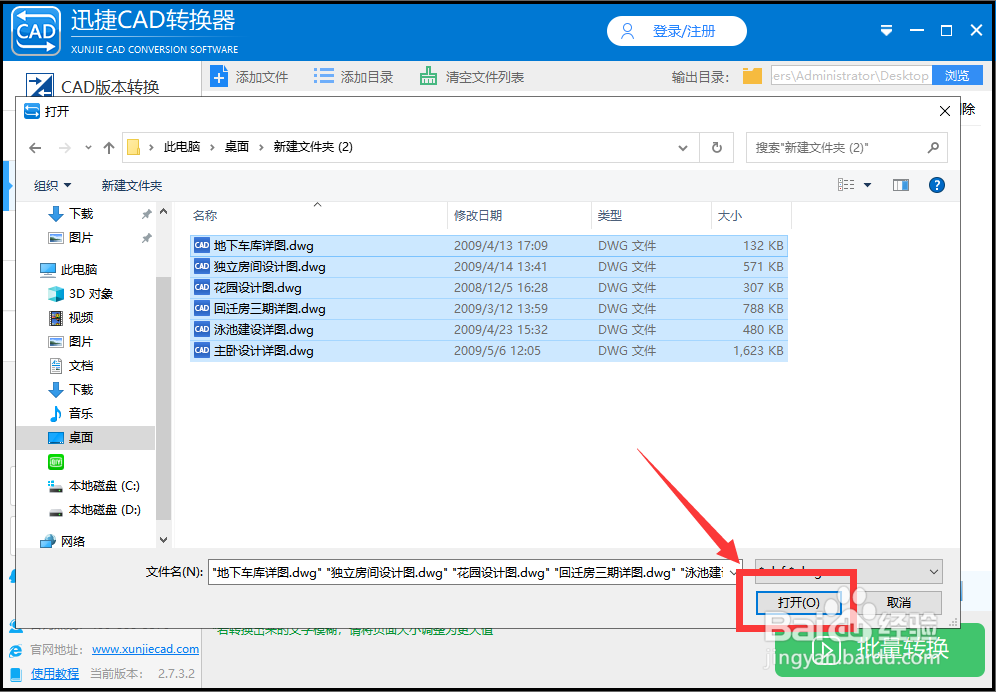Click the 取消 button
The image size is (996, 692).
[x=899, y=602]
